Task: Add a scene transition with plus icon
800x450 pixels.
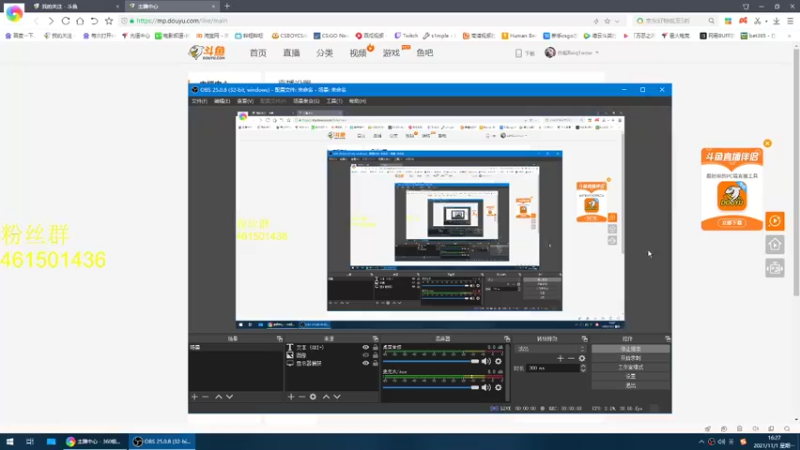Action: point(560,358)
